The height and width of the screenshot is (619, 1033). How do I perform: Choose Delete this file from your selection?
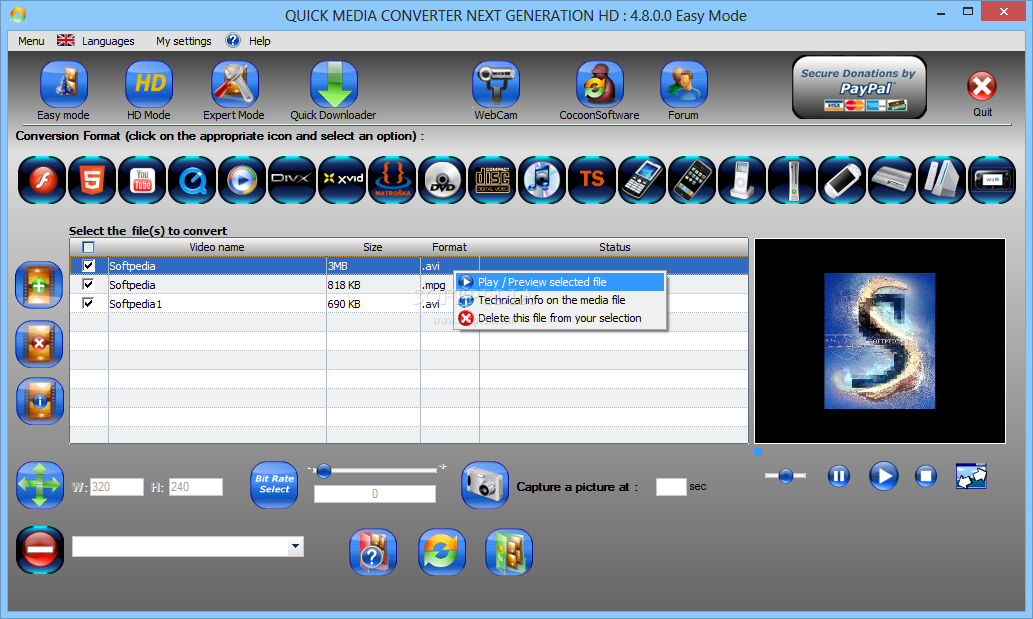560,318
